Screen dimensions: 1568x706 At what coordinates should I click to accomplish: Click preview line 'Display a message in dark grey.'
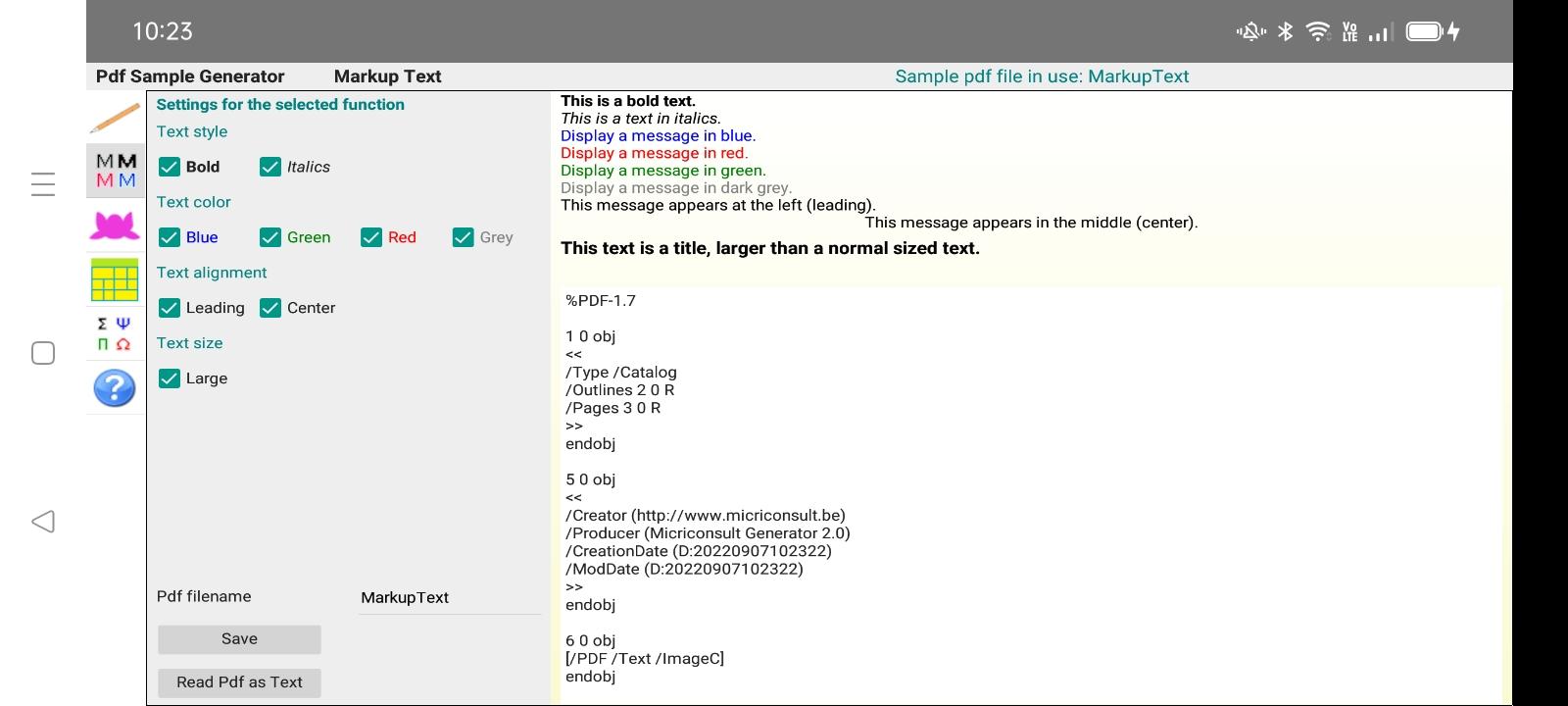pos(676,188)
